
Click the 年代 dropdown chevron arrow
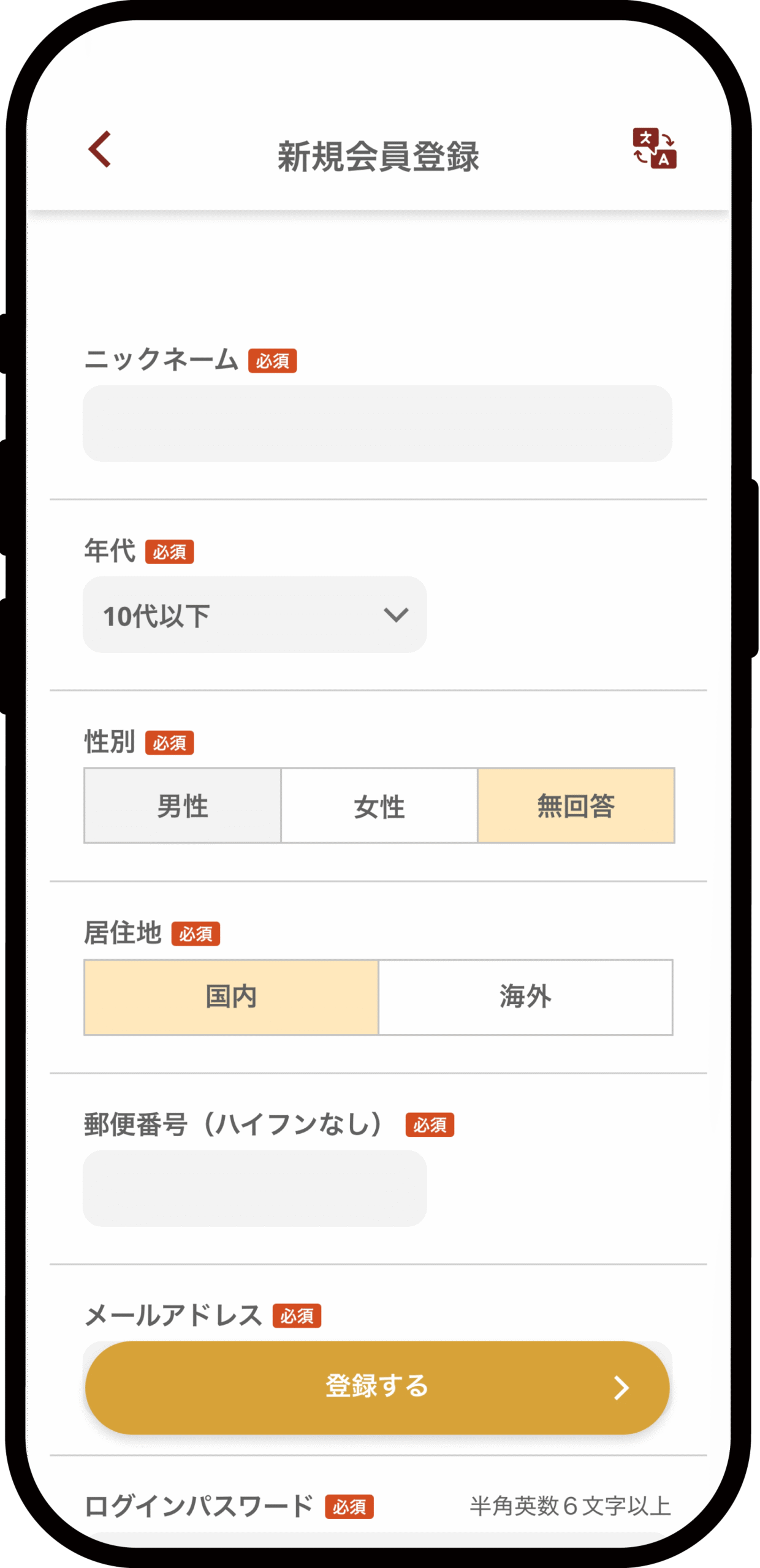click(396, 614)
